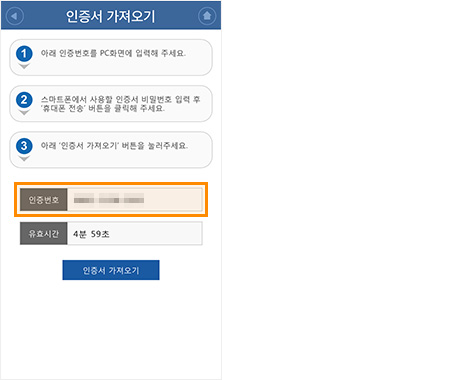Click the blue step 3 number badge
The height and width of the screenshot is (380, 465).
coord(24,146)
